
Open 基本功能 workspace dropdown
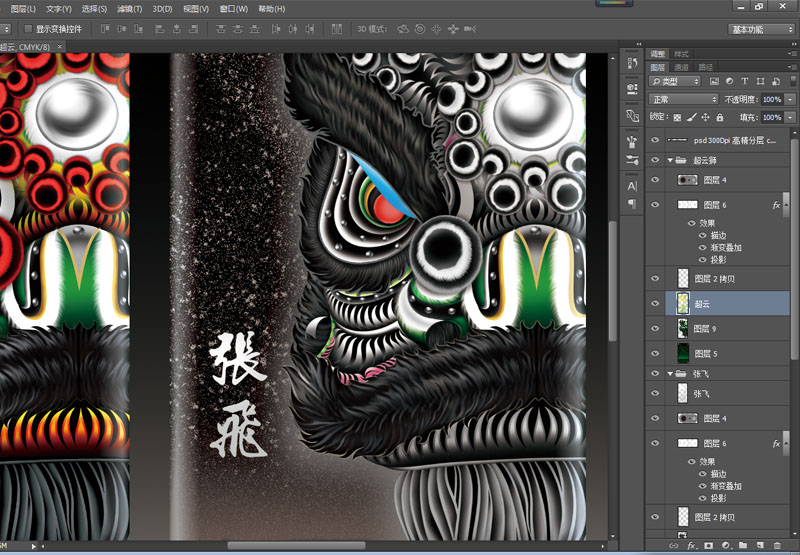(x=761, y=29)
